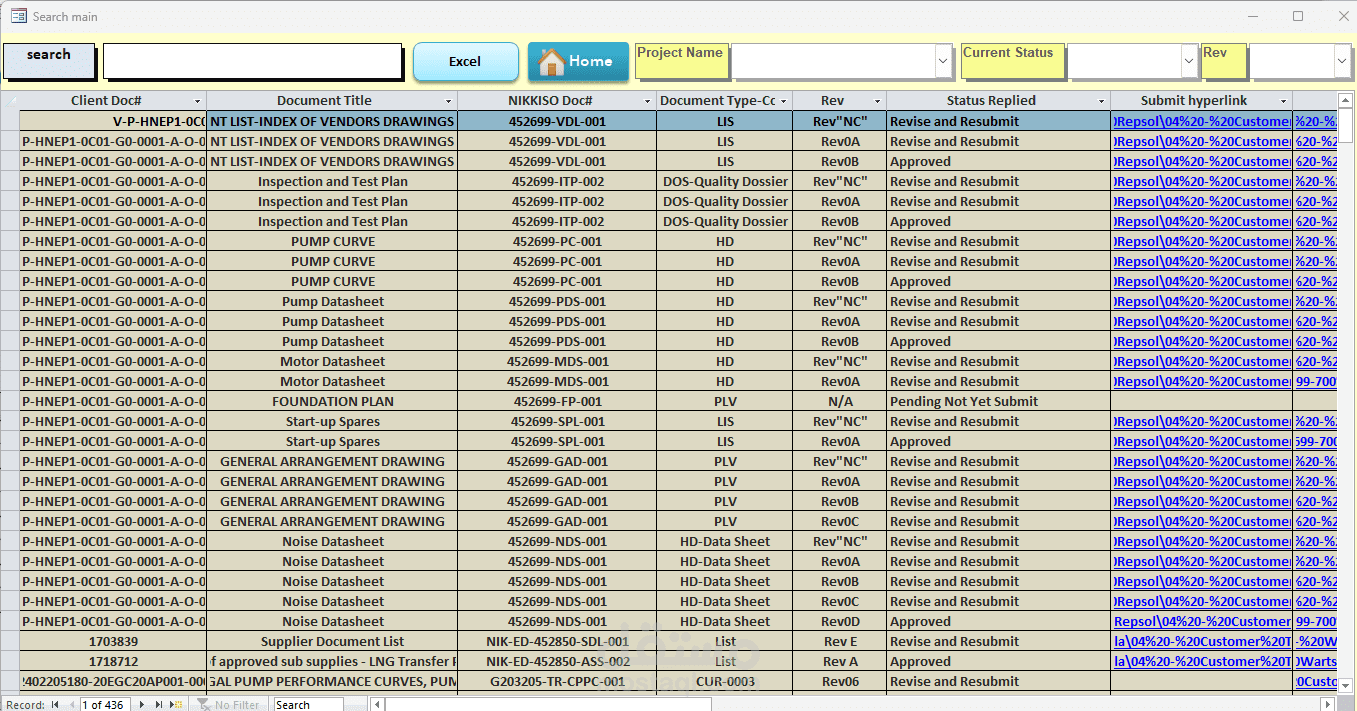1357x711 pixels.
Task: Click the search button
Action: pyautogui.click(x=49, y=61)
